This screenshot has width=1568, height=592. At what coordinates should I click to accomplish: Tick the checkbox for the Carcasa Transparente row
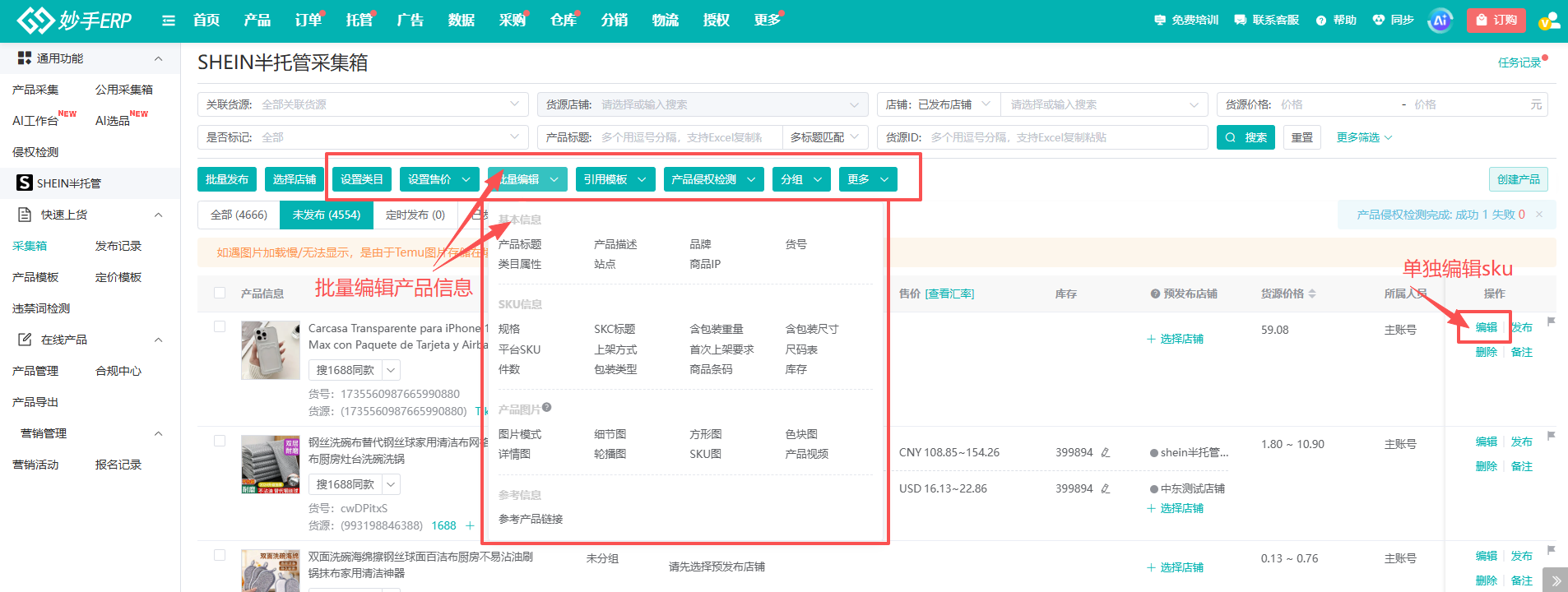point(220,327)
